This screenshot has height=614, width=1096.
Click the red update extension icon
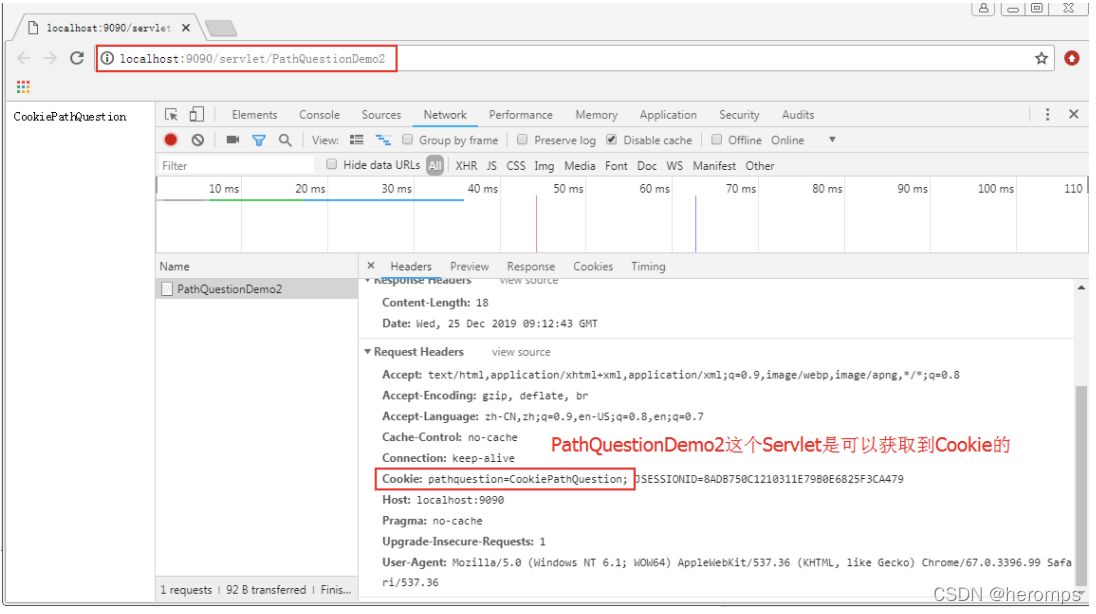click(x=1072, y=58)
